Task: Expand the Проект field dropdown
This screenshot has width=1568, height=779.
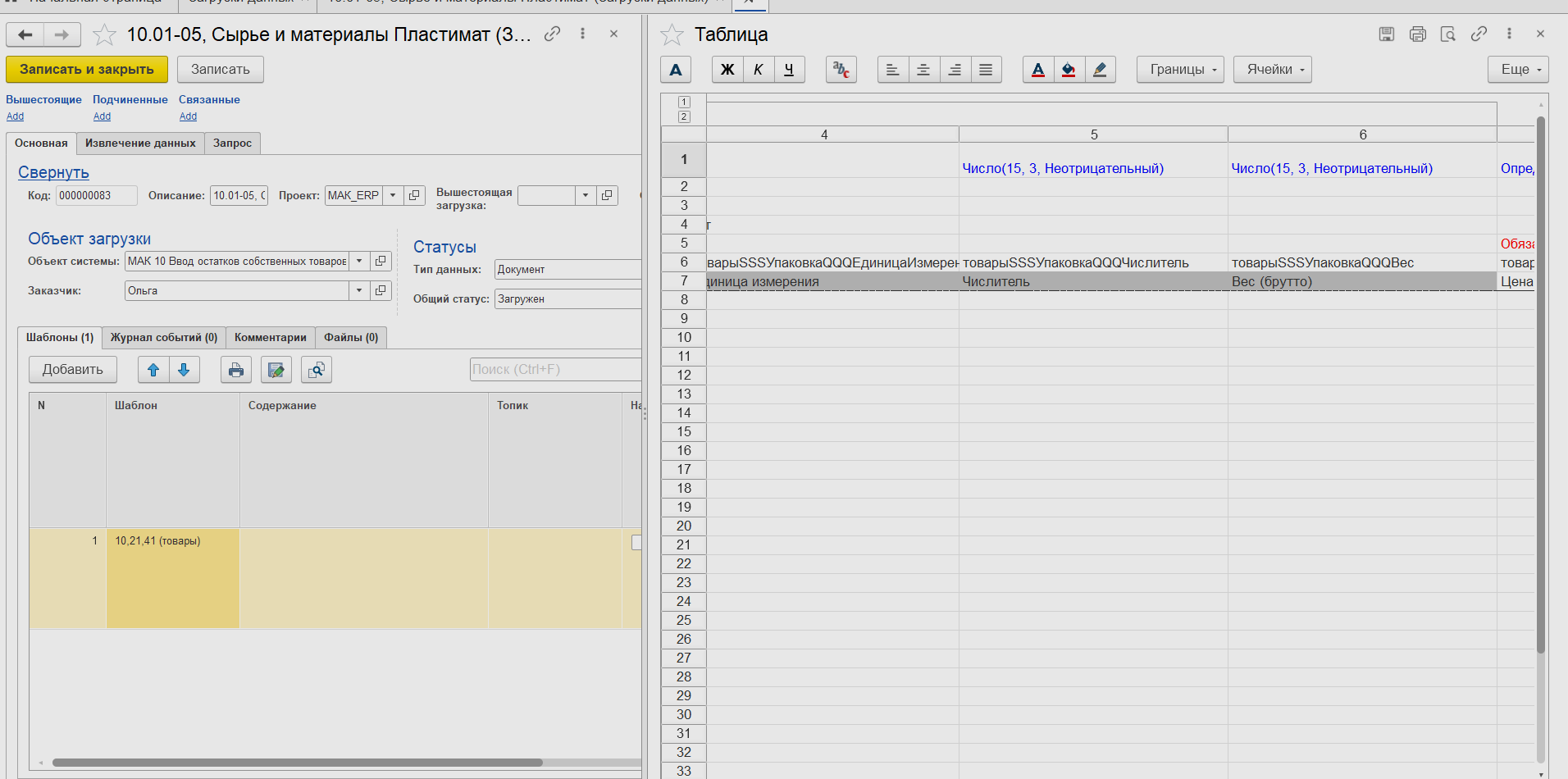Action: 393,195
